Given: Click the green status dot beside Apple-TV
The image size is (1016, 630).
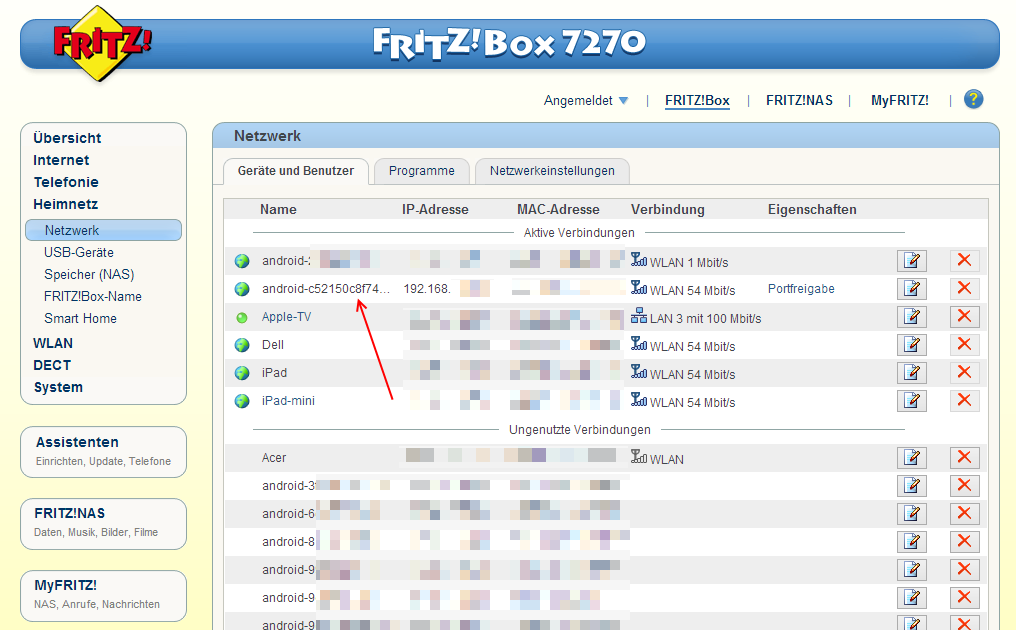Looking at the screenshot, I should 242,318.
